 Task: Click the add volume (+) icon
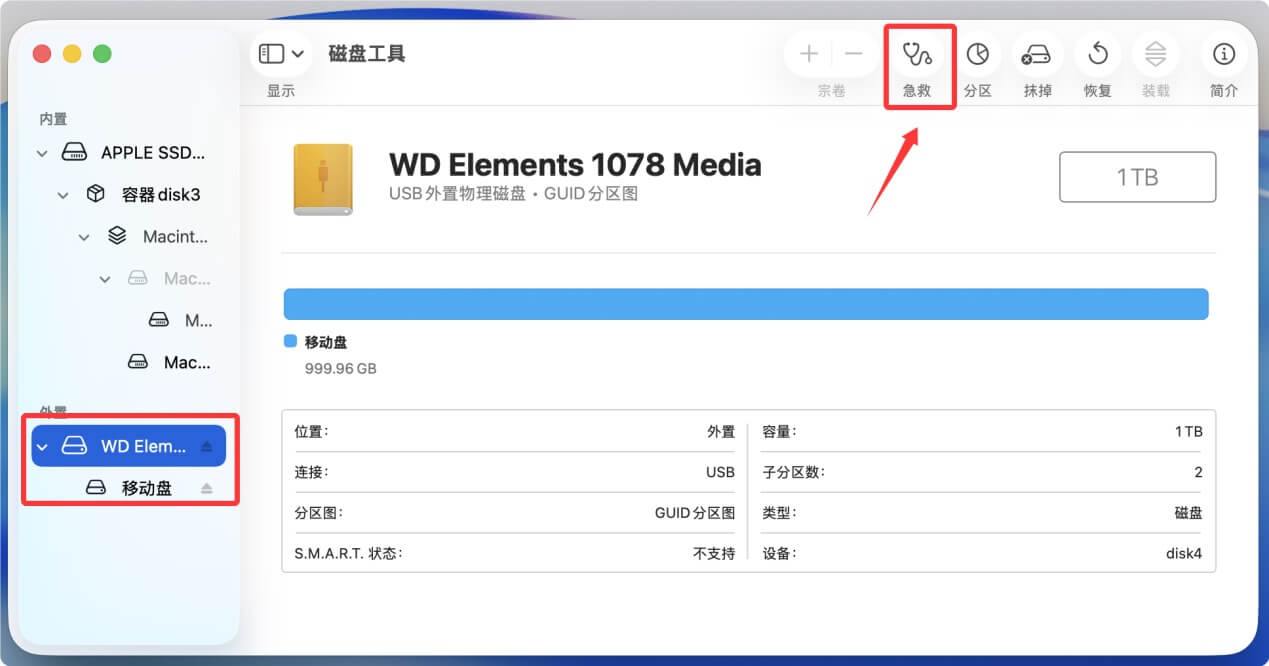pyautogui.click(x=808, y=54)
